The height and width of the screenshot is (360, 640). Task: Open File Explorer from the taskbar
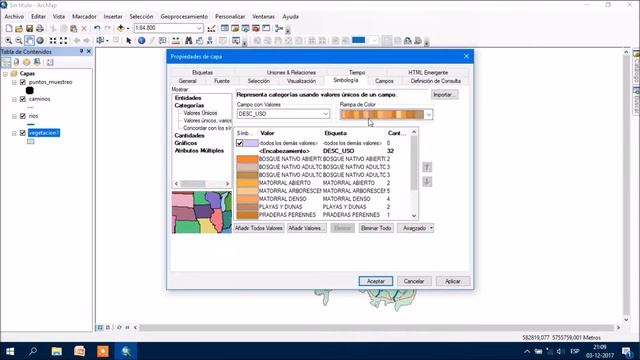pyautogui.click(x=56, y=351)
